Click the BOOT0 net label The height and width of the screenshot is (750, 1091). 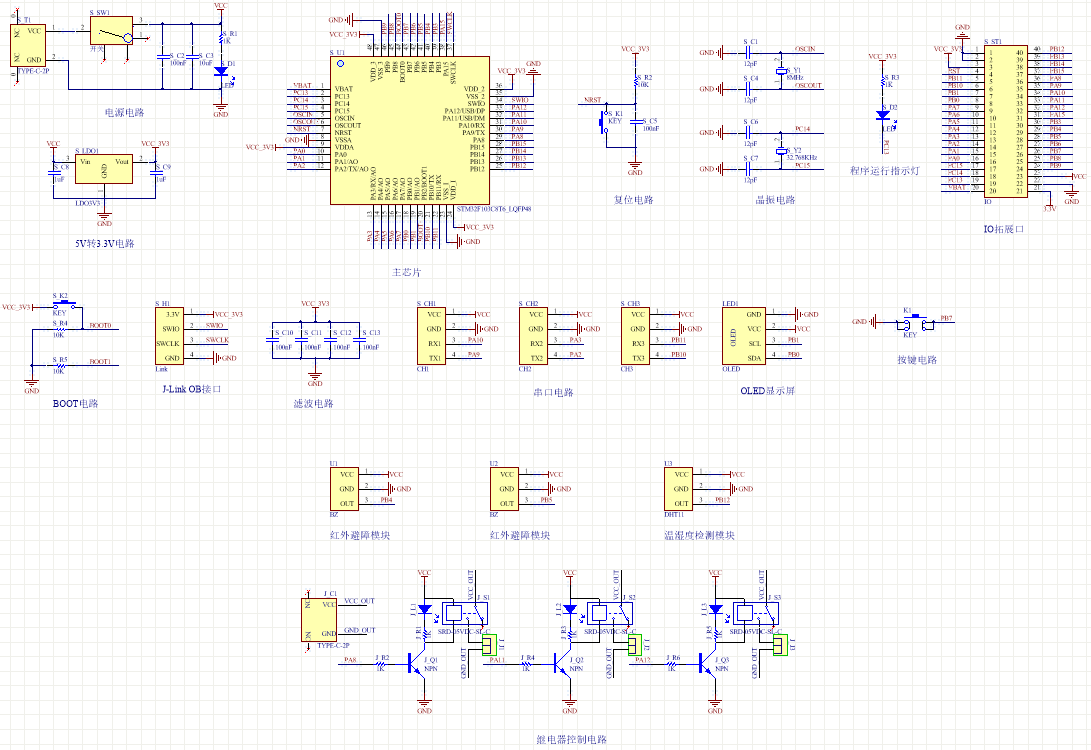(x=100, y=326)
